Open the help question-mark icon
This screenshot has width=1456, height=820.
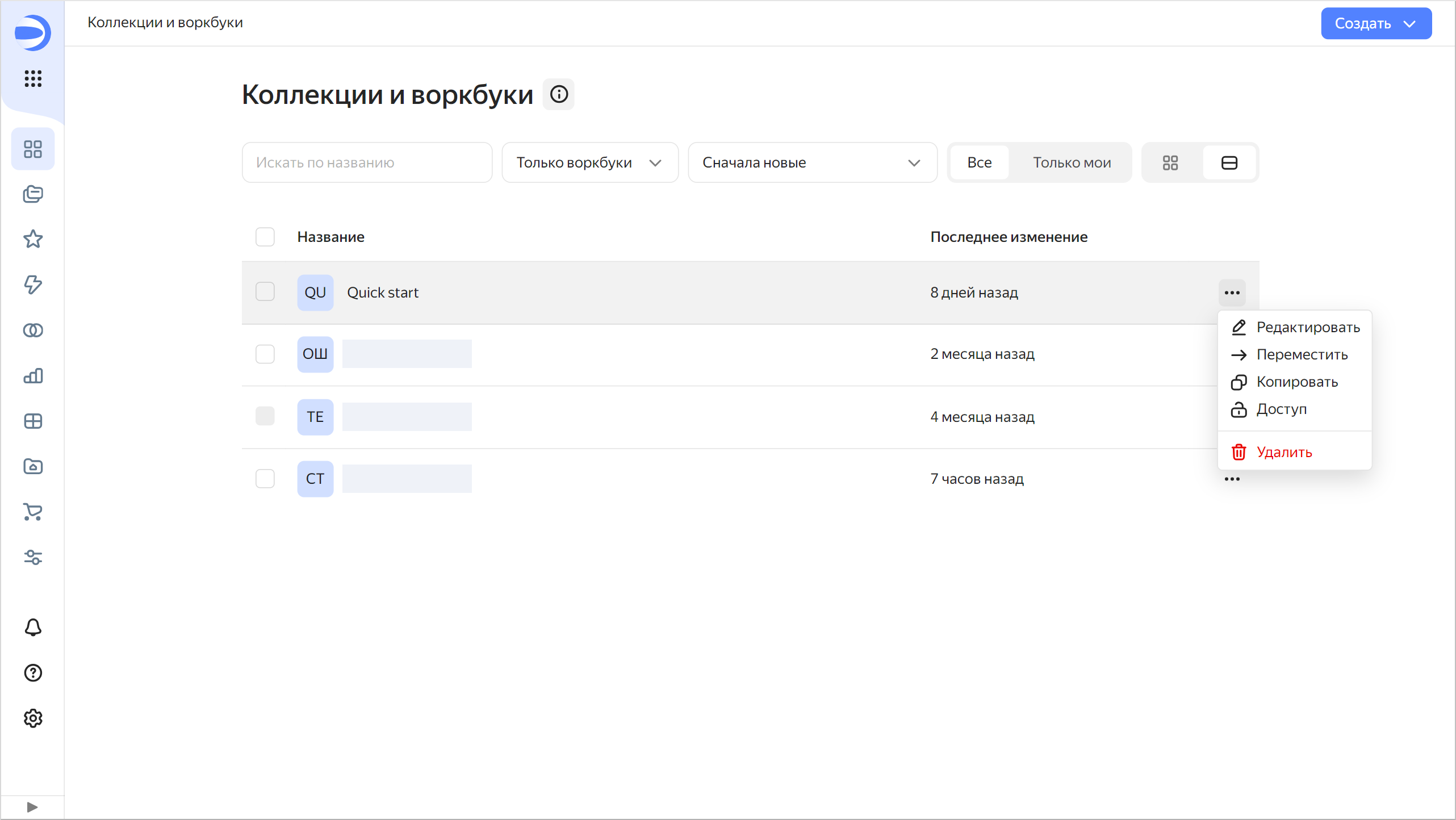click(x=32, y=673)
